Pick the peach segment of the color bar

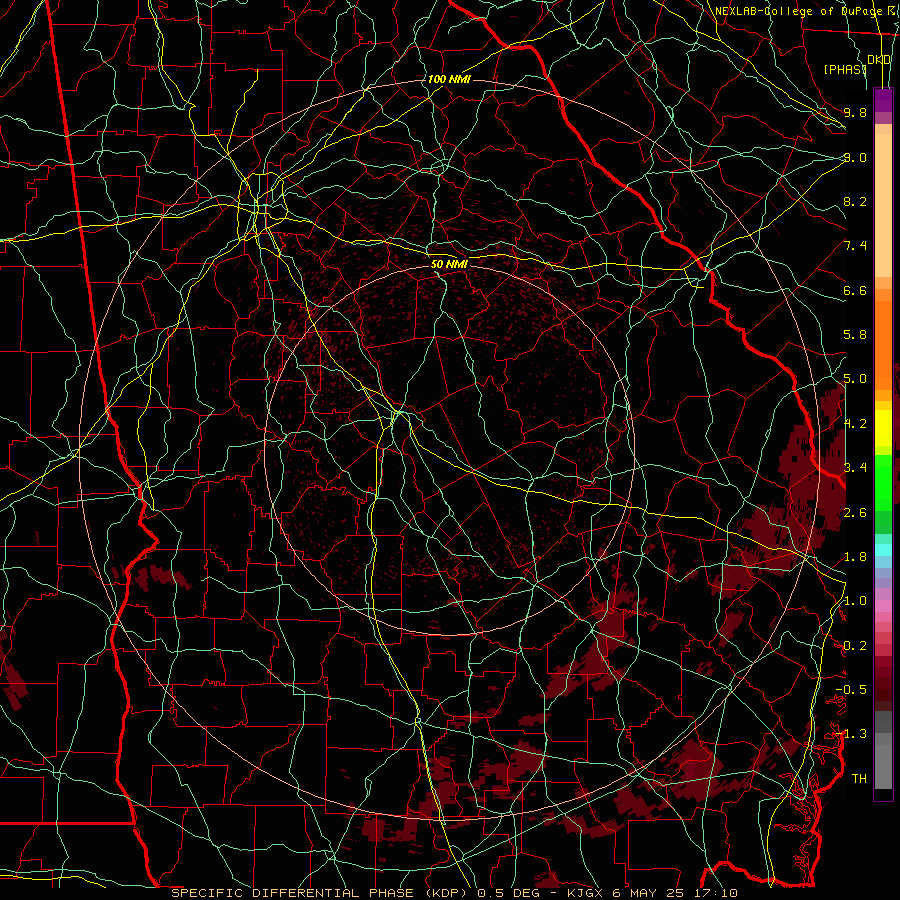click(883, 205)
